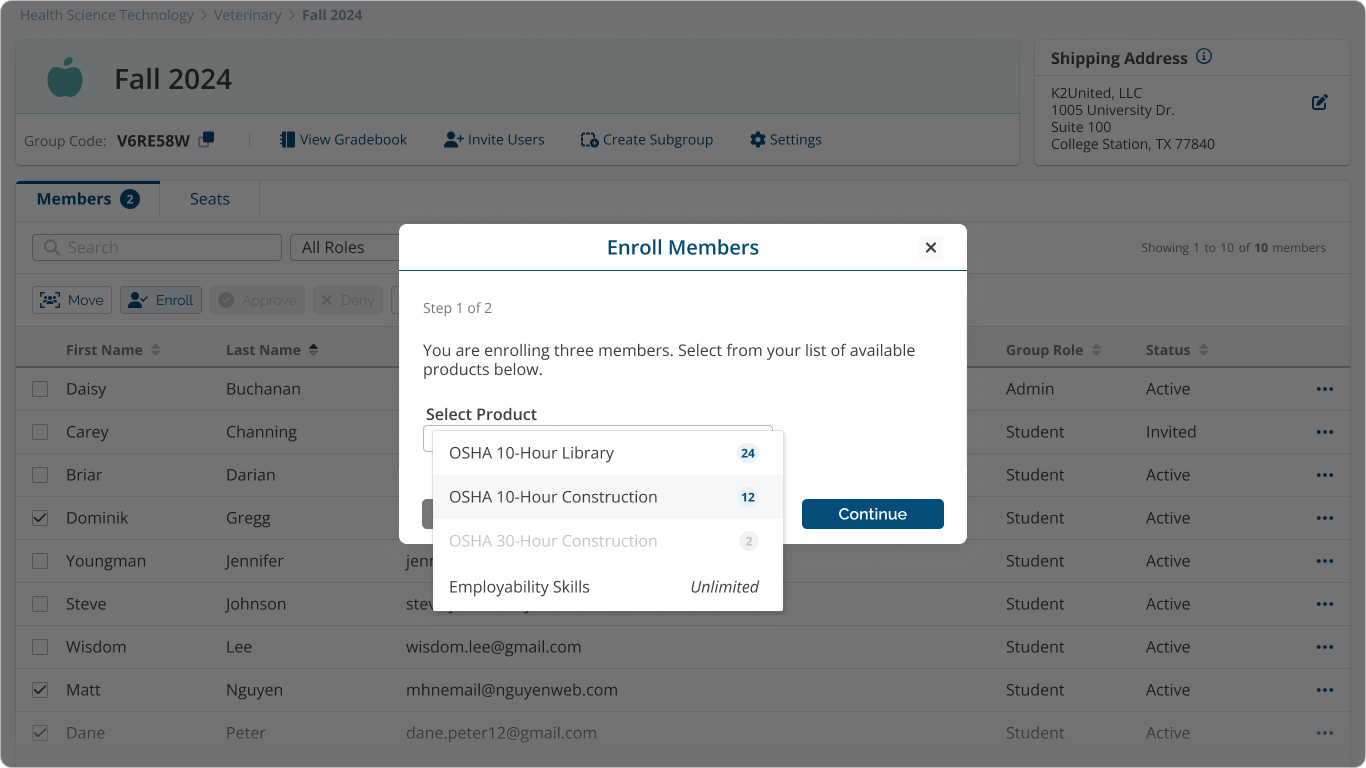Open View Gradebook from the toolbar
The width and height of the screenshot is (1366, 768).
coord(343,139)
